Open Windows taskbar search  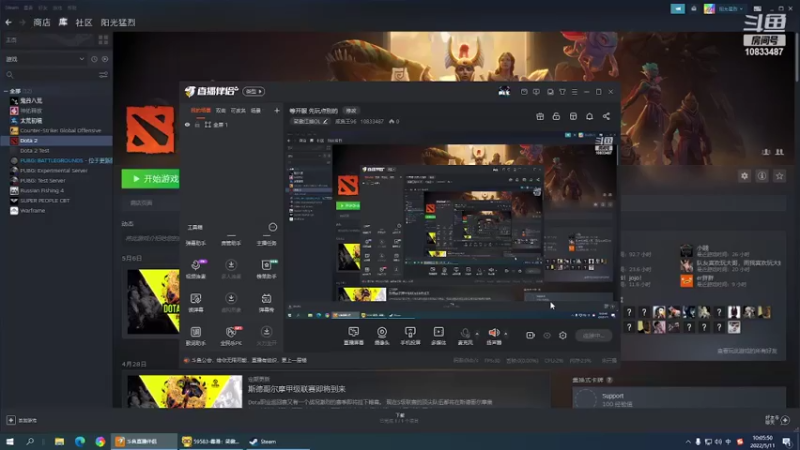(x=30, y=441)
